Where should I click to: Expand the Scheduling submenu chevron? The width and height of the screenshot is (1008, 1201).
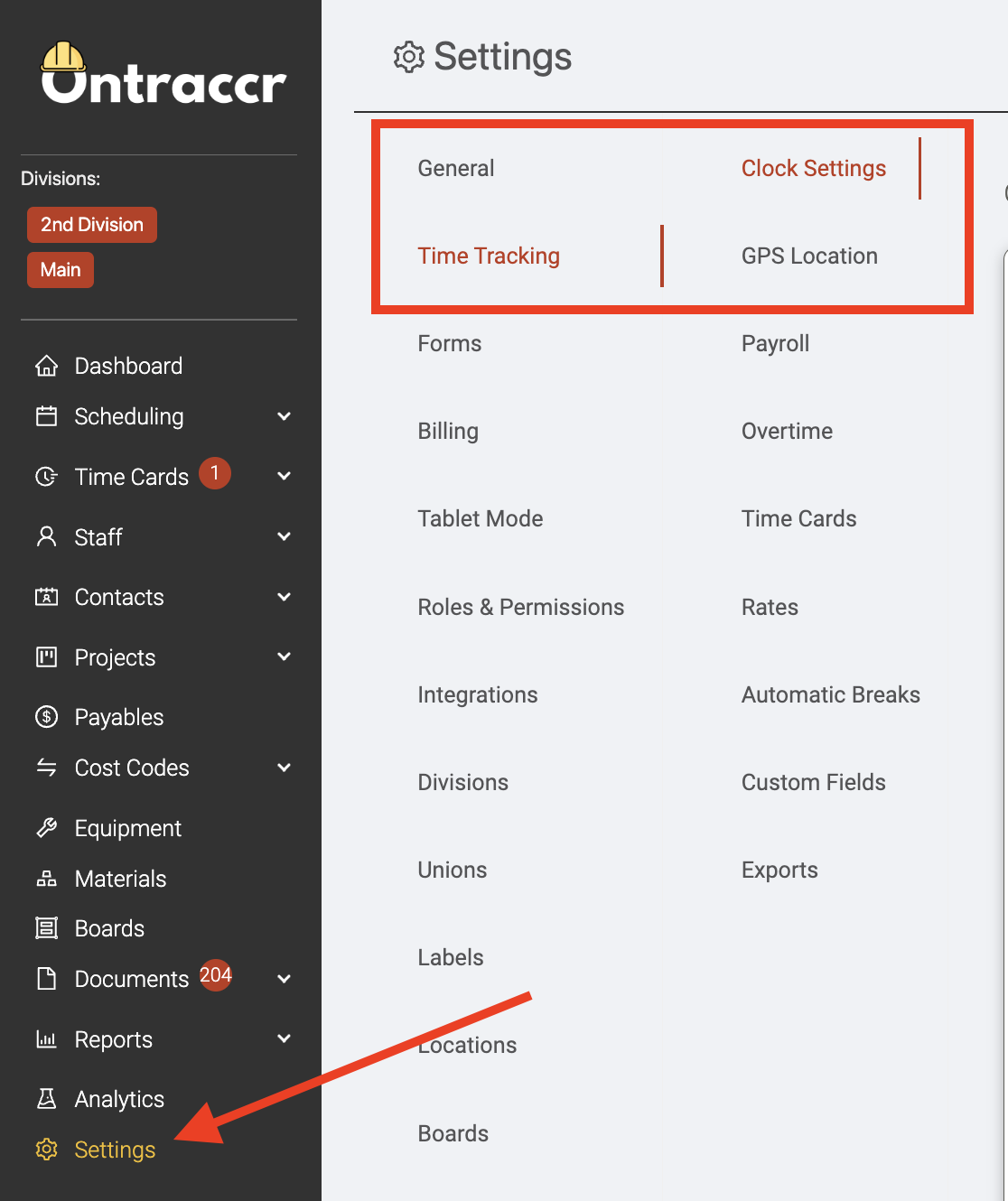pyautogui.click(x=285, y=416)
